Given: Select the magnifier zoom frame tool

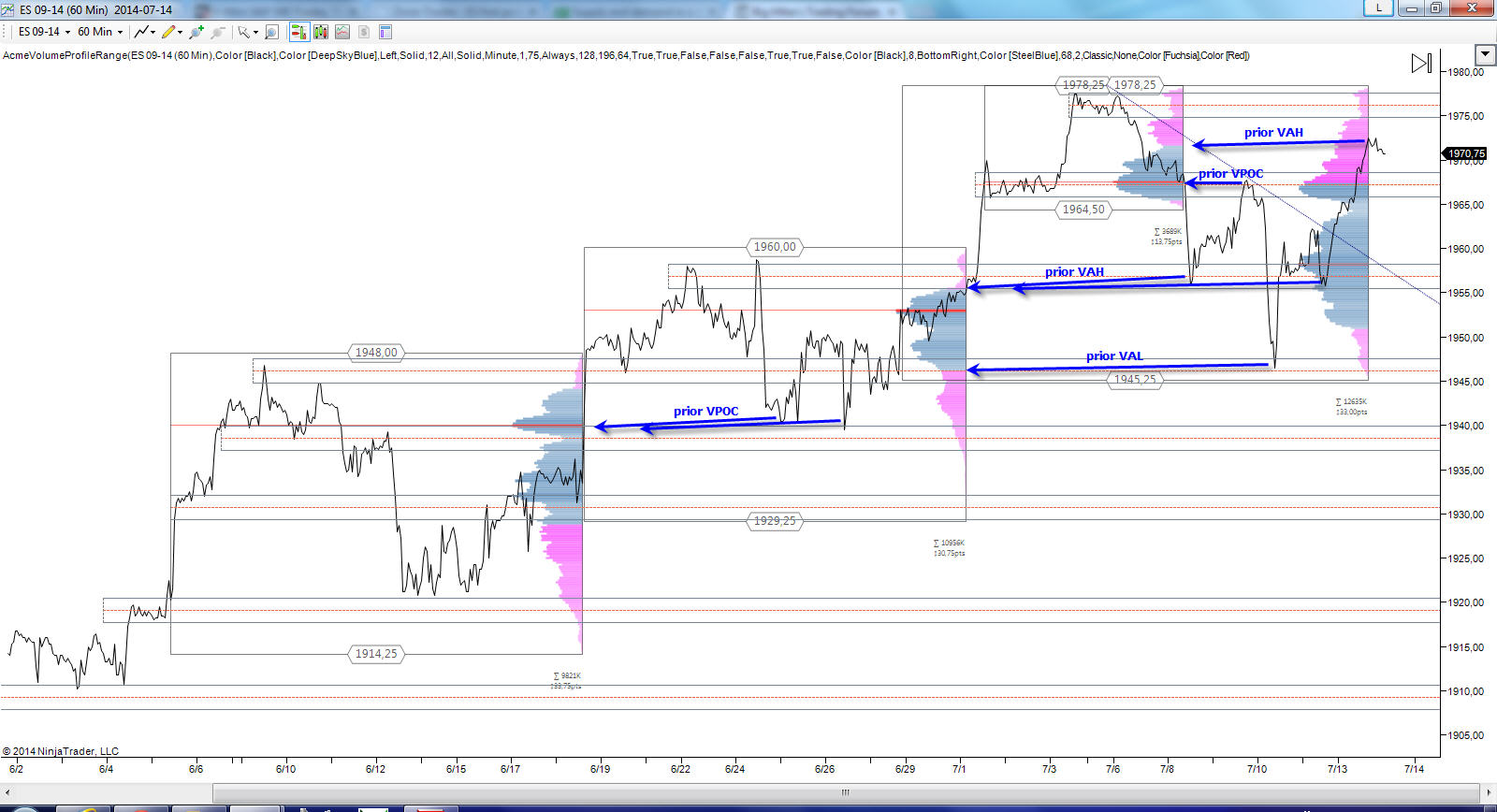Looking at the screenshot, I should [271, 32].
